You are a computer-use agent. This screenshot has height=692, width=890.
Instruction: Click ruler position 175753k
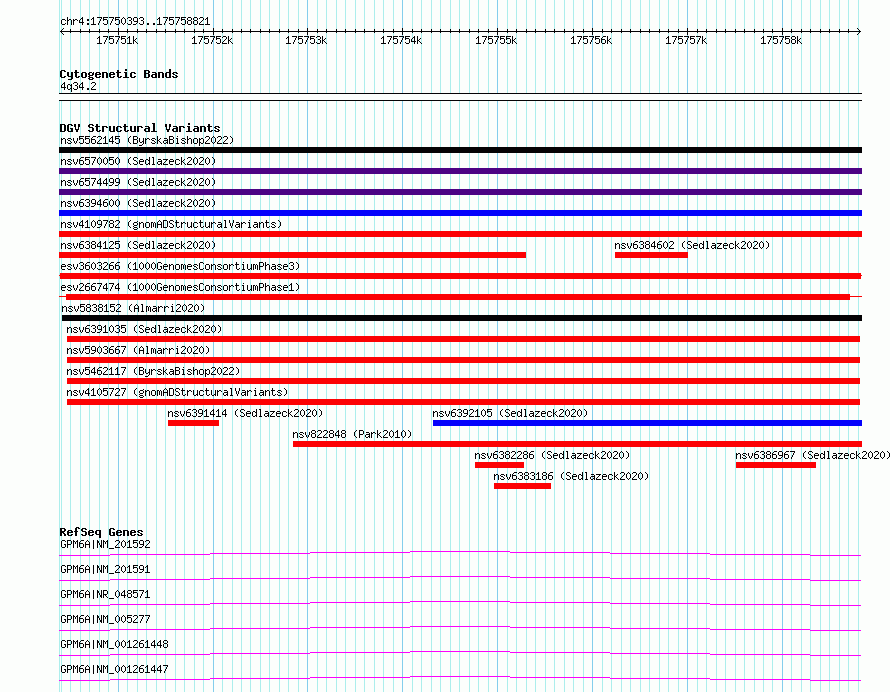pos(306,40)
